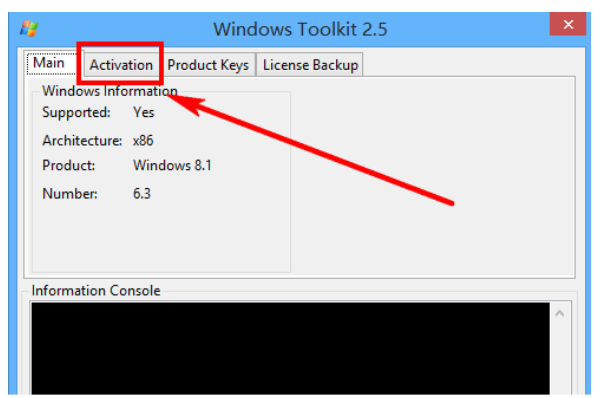Click the Main tab

coord(51,63)
